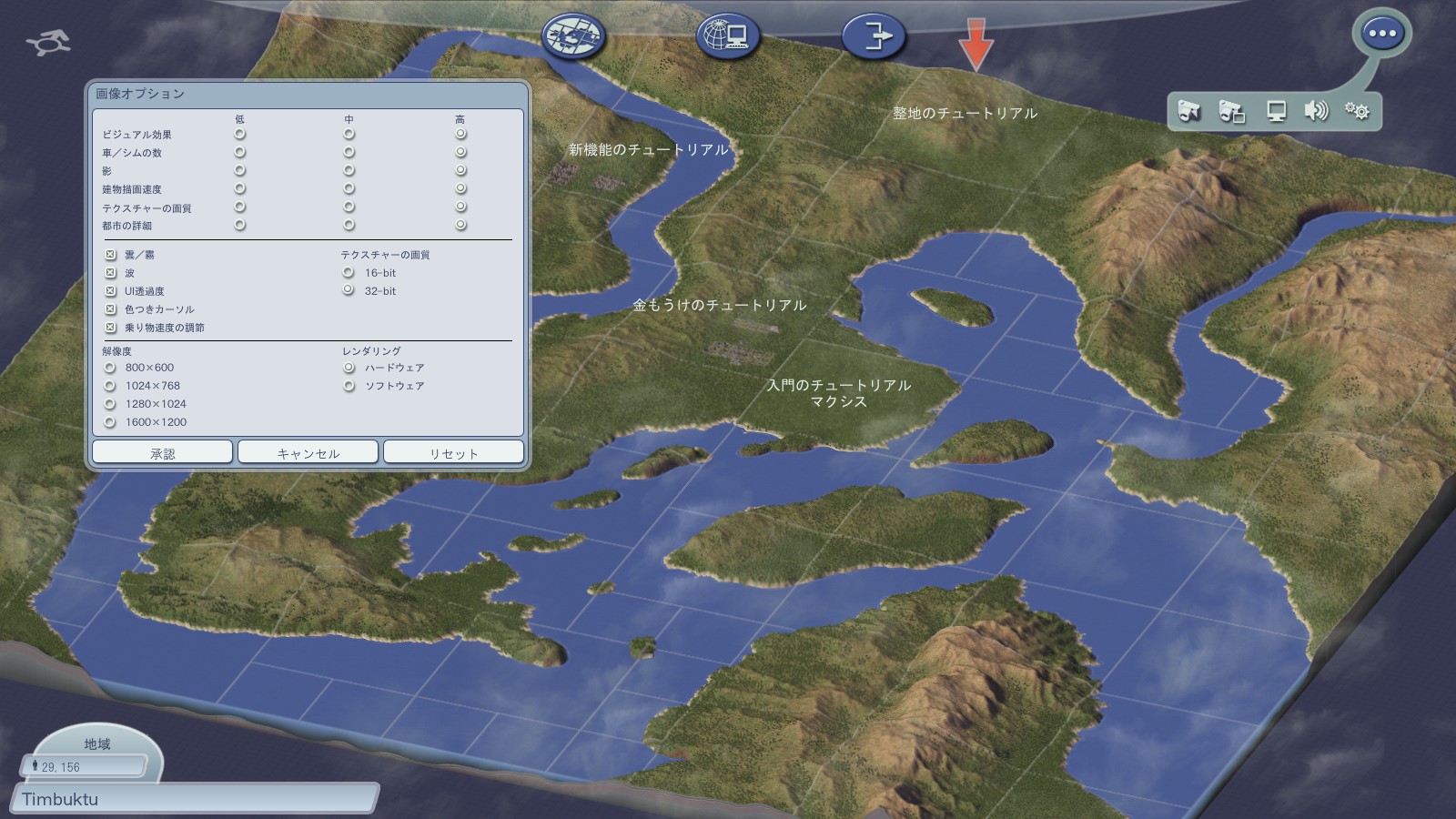1456x819 pixels.
Task: Select city 整地のチュートリアル on map
Action: (965, 113)
